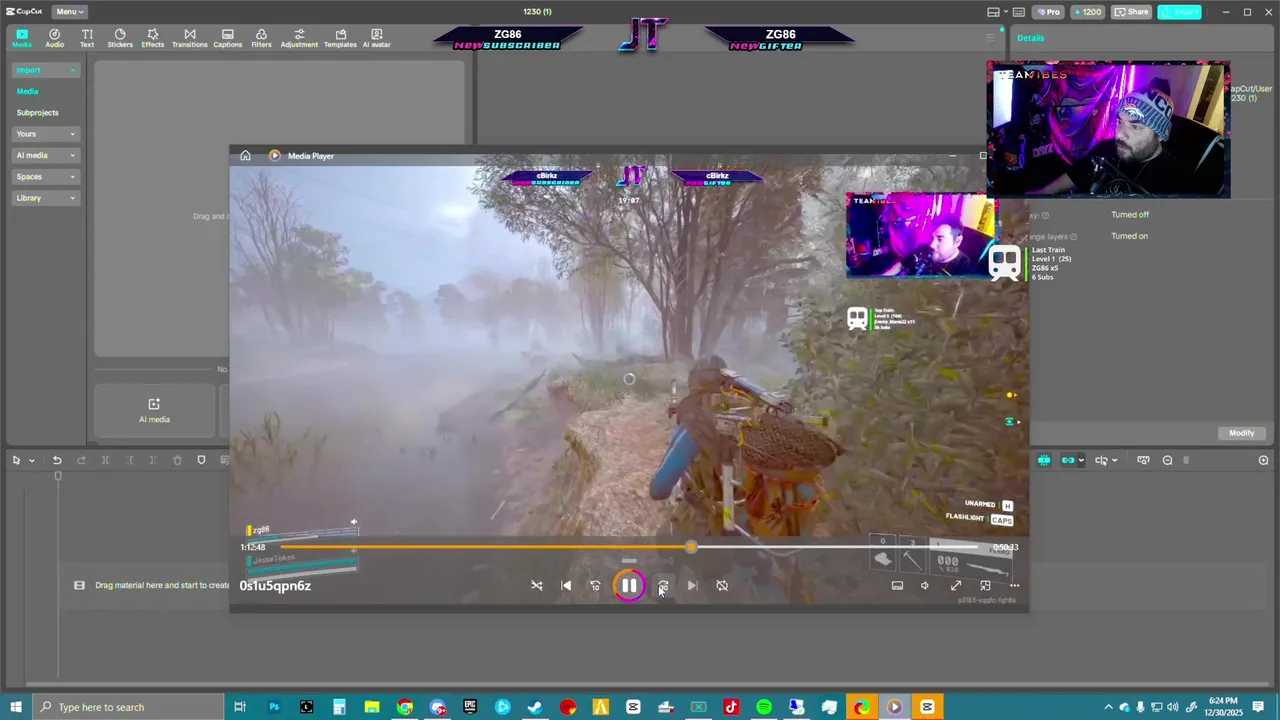This screenshot has height=720, width=1280.
Task: Click the Redo icon in timeline toolbar
Action: click(81, 460)
